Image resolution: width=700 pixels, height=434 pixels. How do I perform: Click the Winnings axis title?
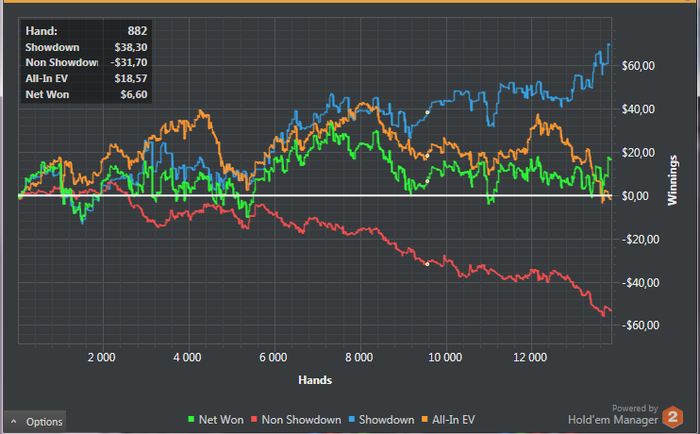pos(672,180)
